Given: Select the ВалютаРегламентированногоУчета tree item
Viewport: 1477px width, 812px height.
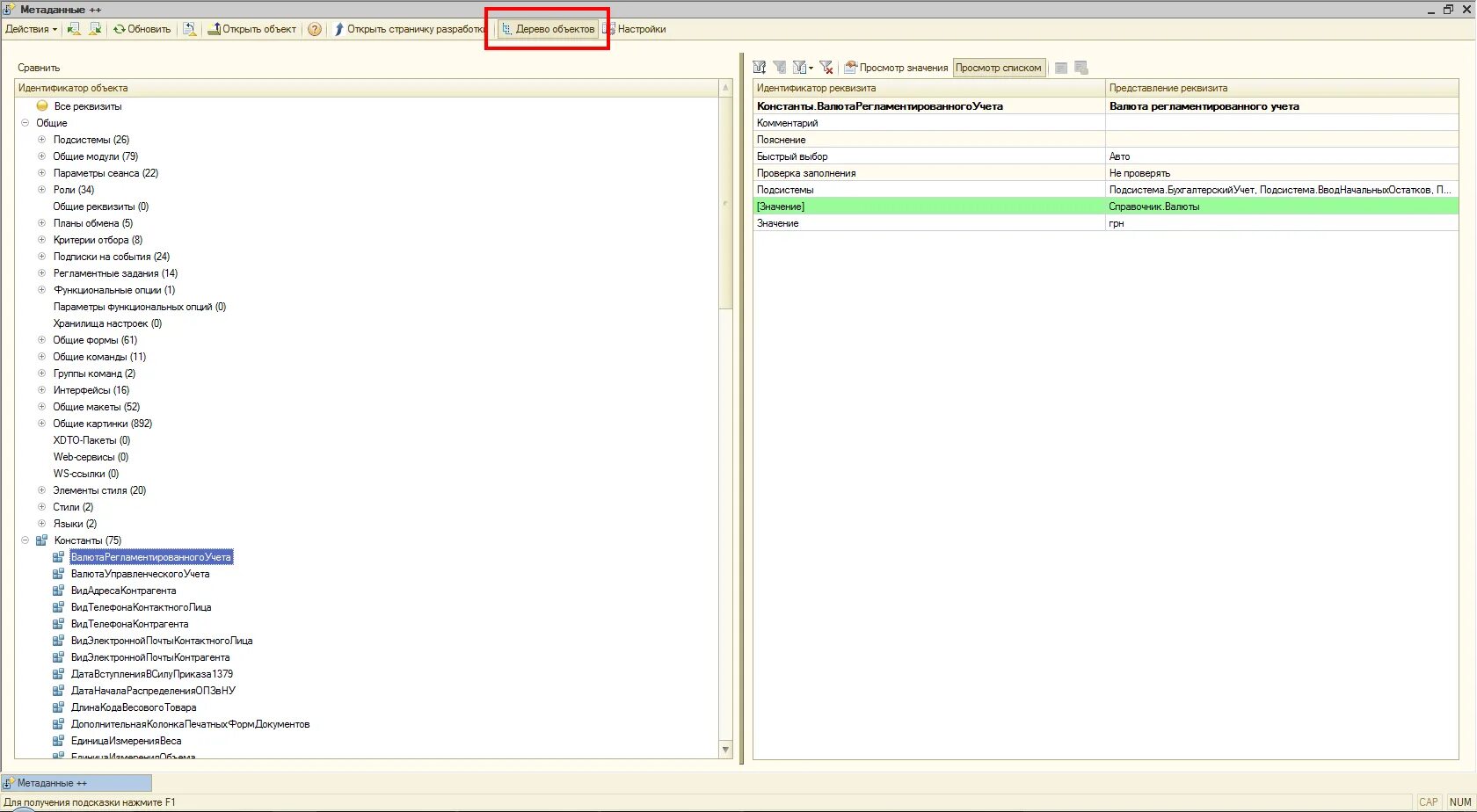Looking at the screenshot, I should pyautogui.click(x=151, y=557).
